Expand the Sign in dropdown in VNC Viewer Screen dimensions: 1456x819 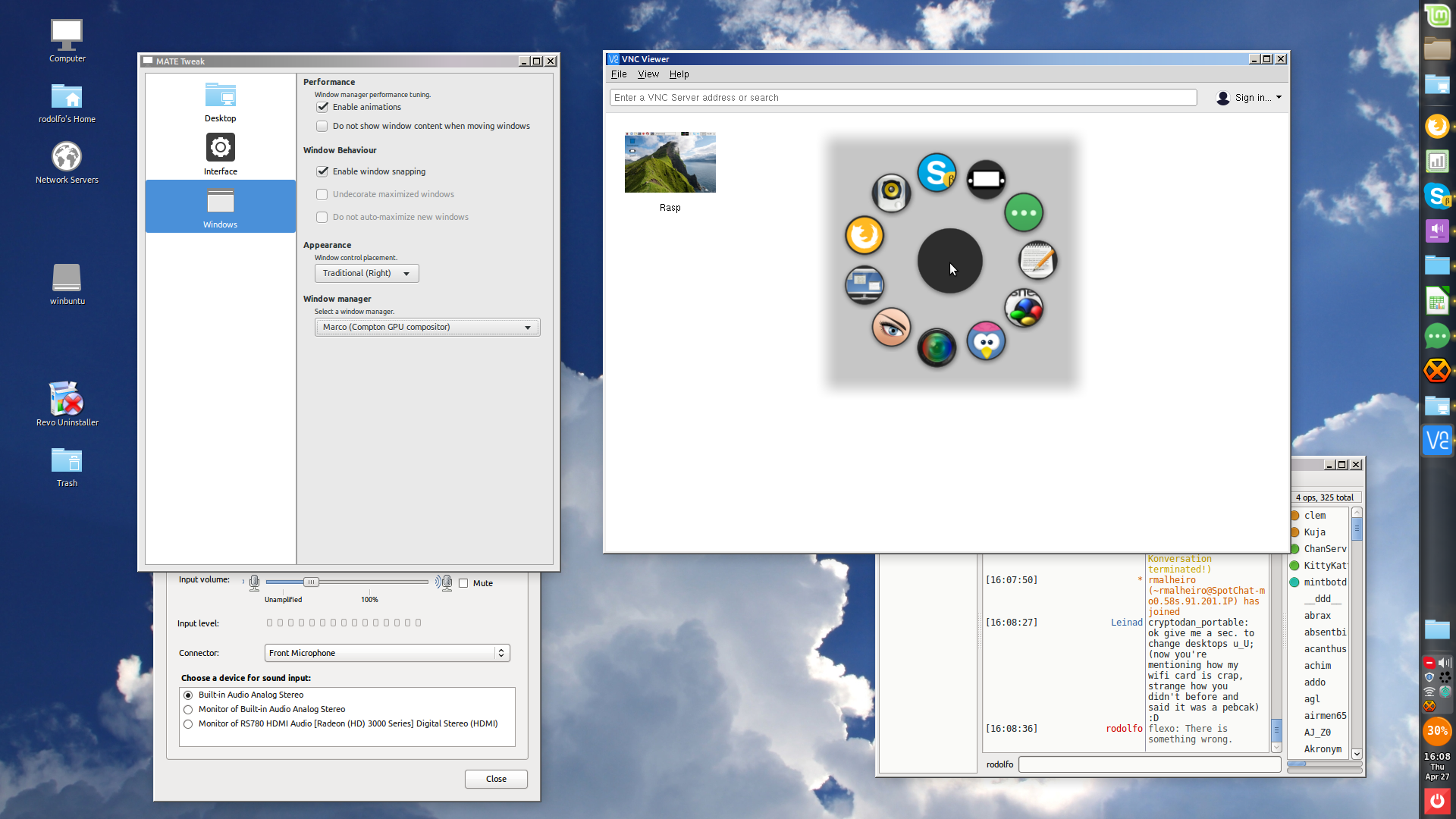coord(1250,98)
